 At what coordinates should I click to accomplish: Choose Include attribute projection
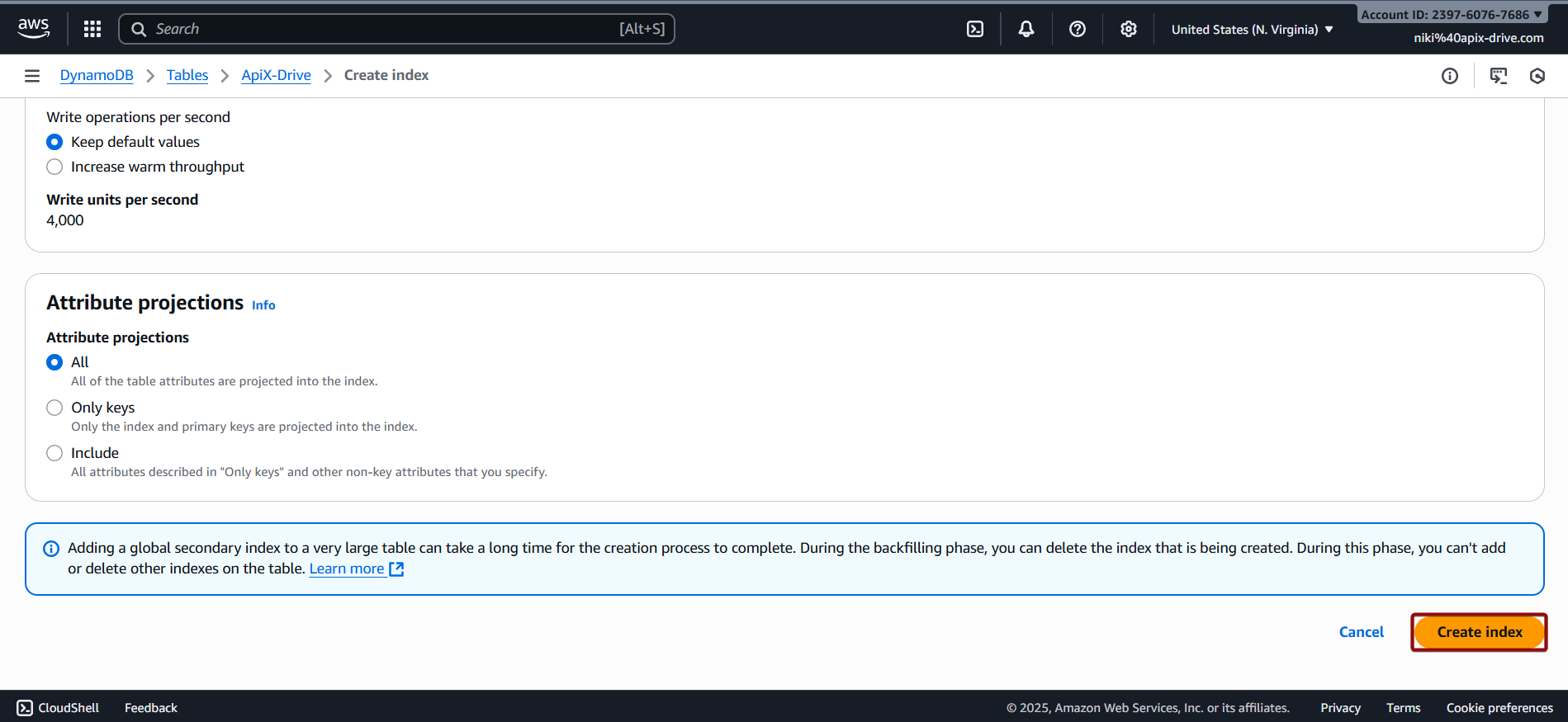[54, 453]
